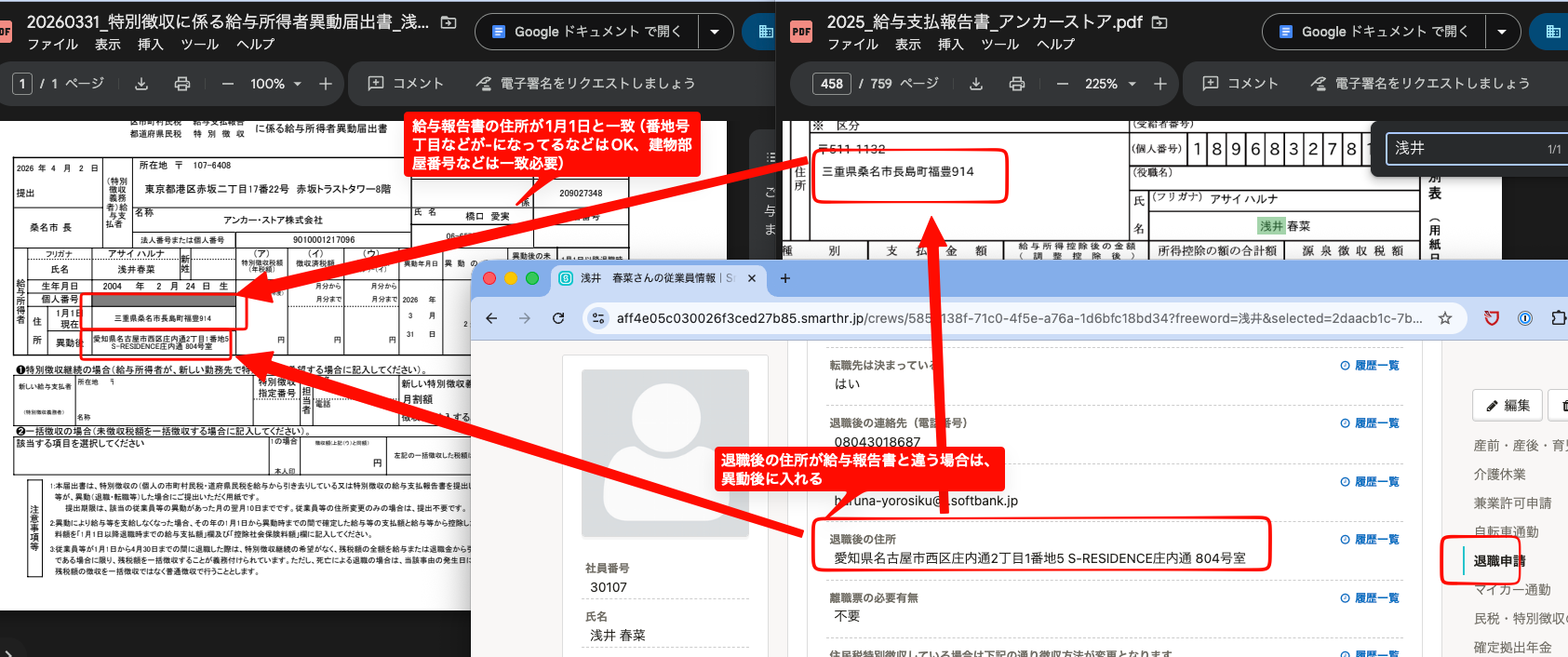Print the 2025_給与支払報告書 PDF

tap(1017, 84)
